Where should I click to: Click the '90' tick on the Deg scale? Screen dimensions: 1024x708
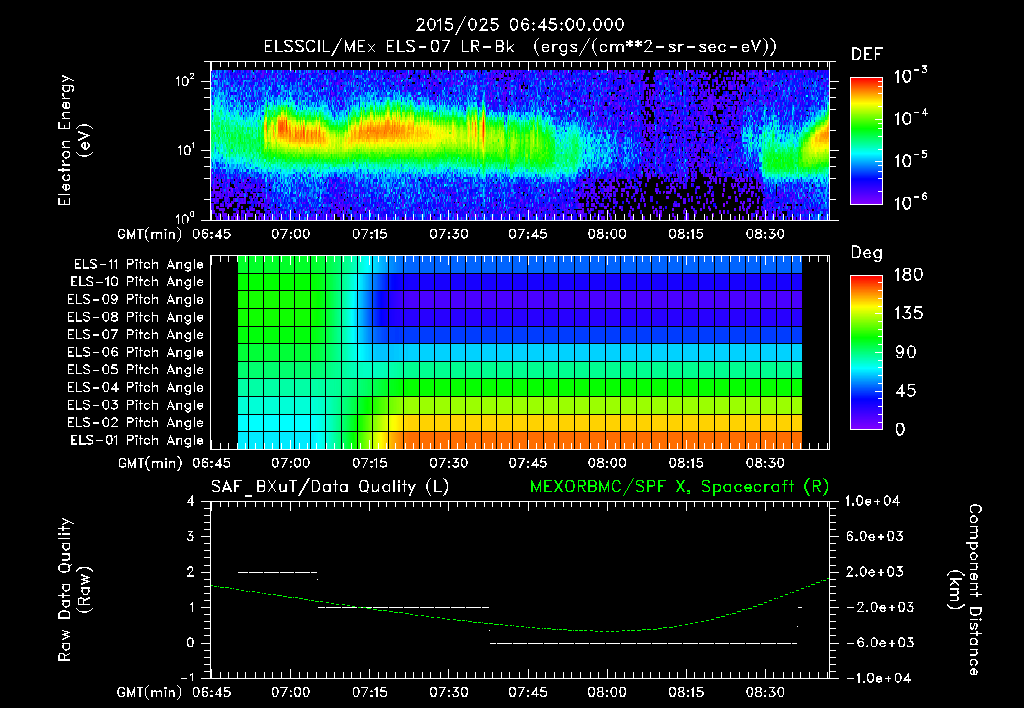[x=906, y=353]
